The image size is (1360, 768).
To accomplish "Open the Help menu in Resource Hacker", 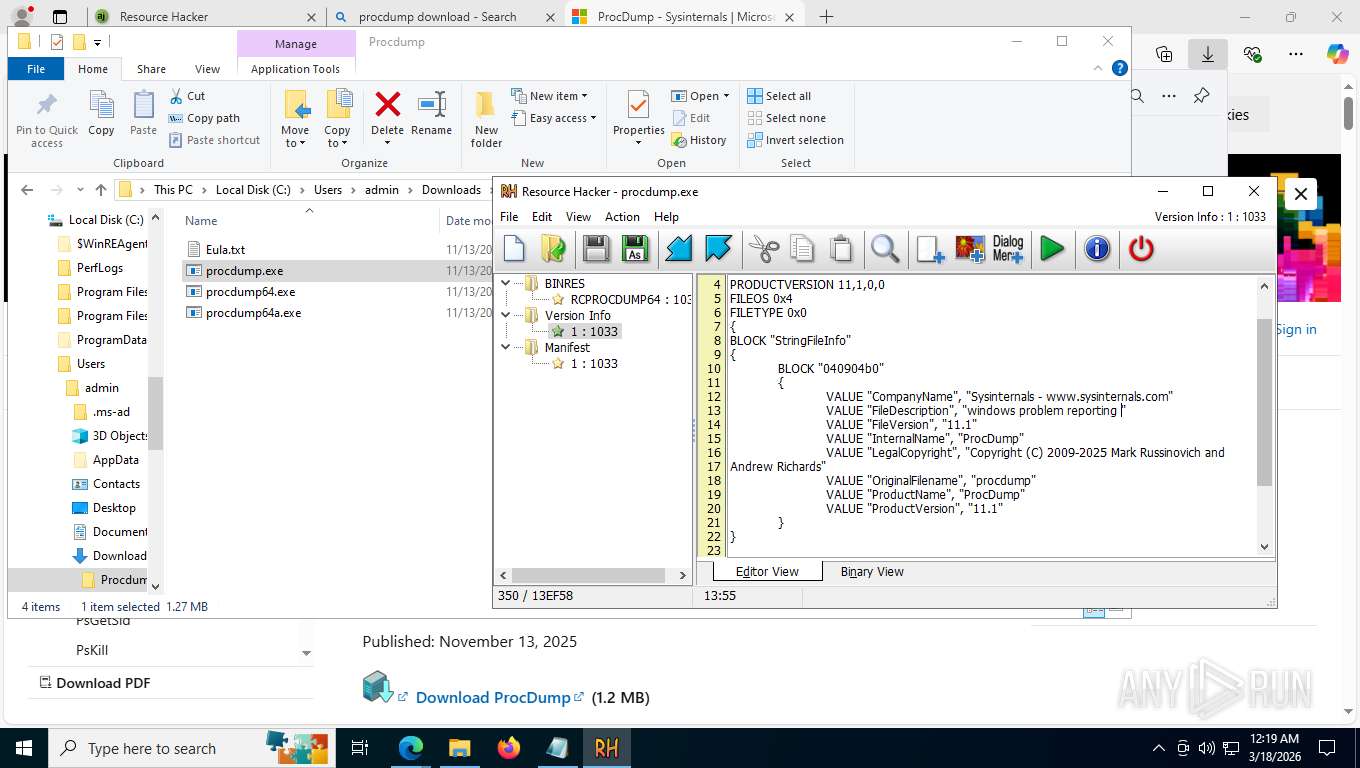I will (666, 217).
